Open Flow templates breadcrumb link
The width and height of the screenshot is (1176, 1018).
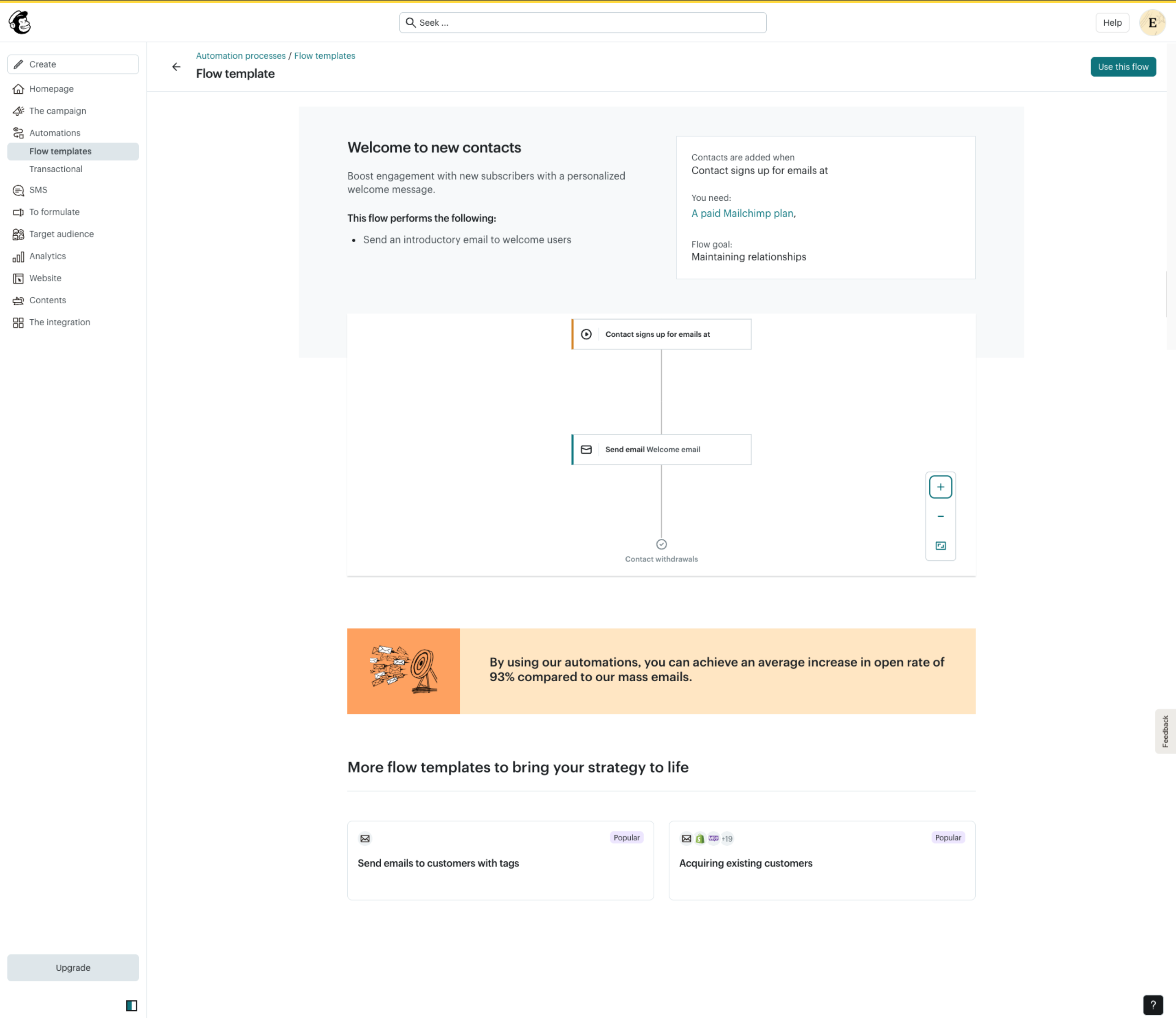pos(324,56)
